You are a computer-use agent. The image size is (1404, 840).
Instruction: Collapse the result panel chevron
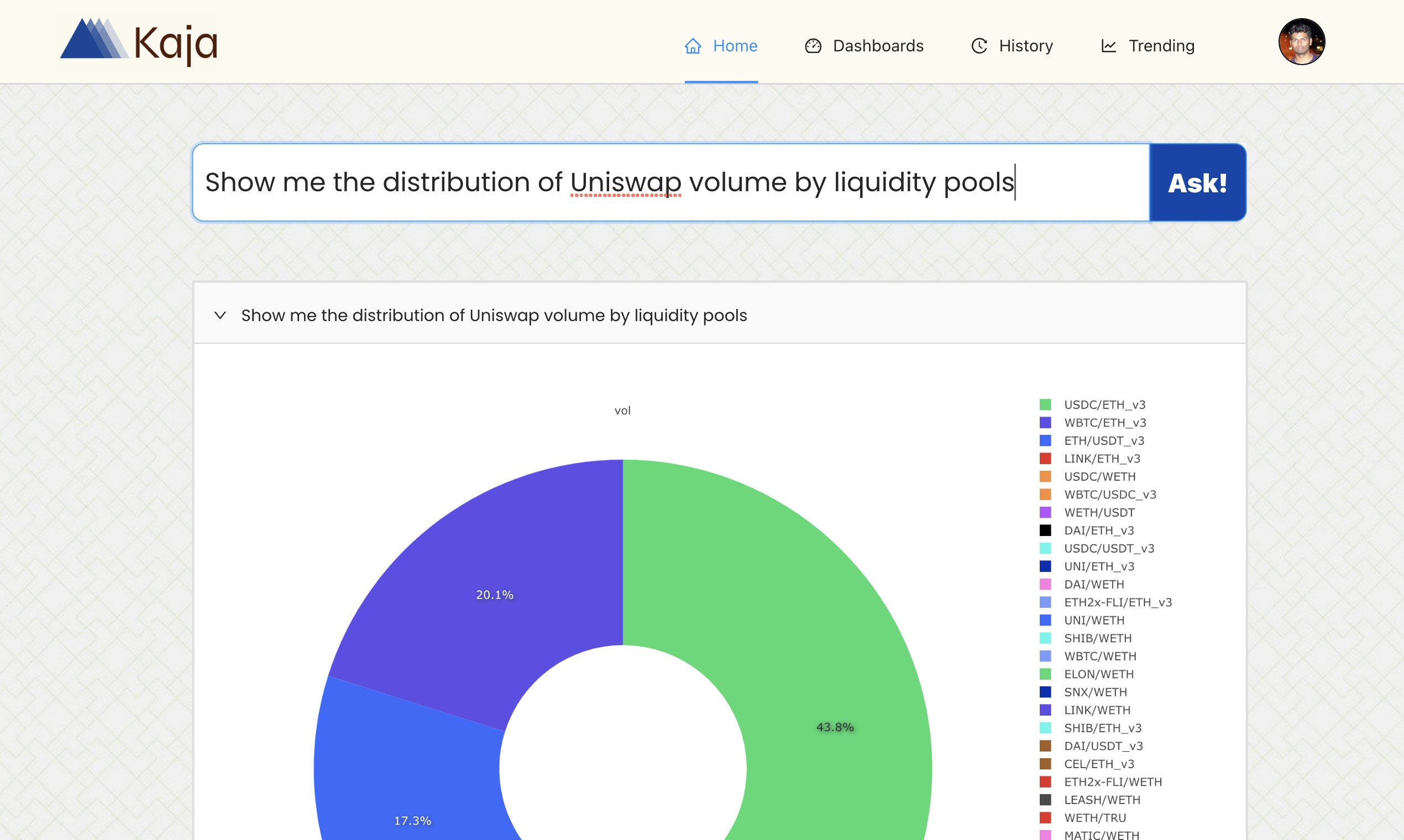pyautogui.click(x=220, y=316)
